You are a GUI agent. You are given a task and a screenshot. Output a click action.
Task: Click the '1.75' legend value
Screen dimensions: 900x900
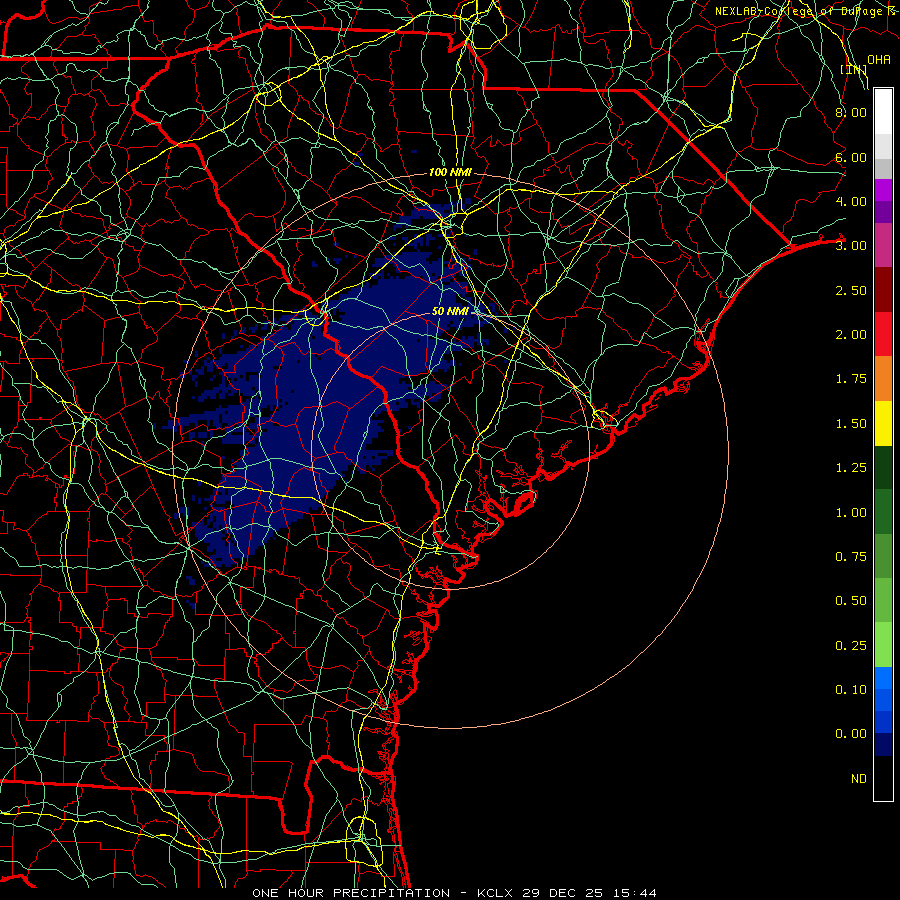pyautogui.click(x=851, y=379)
